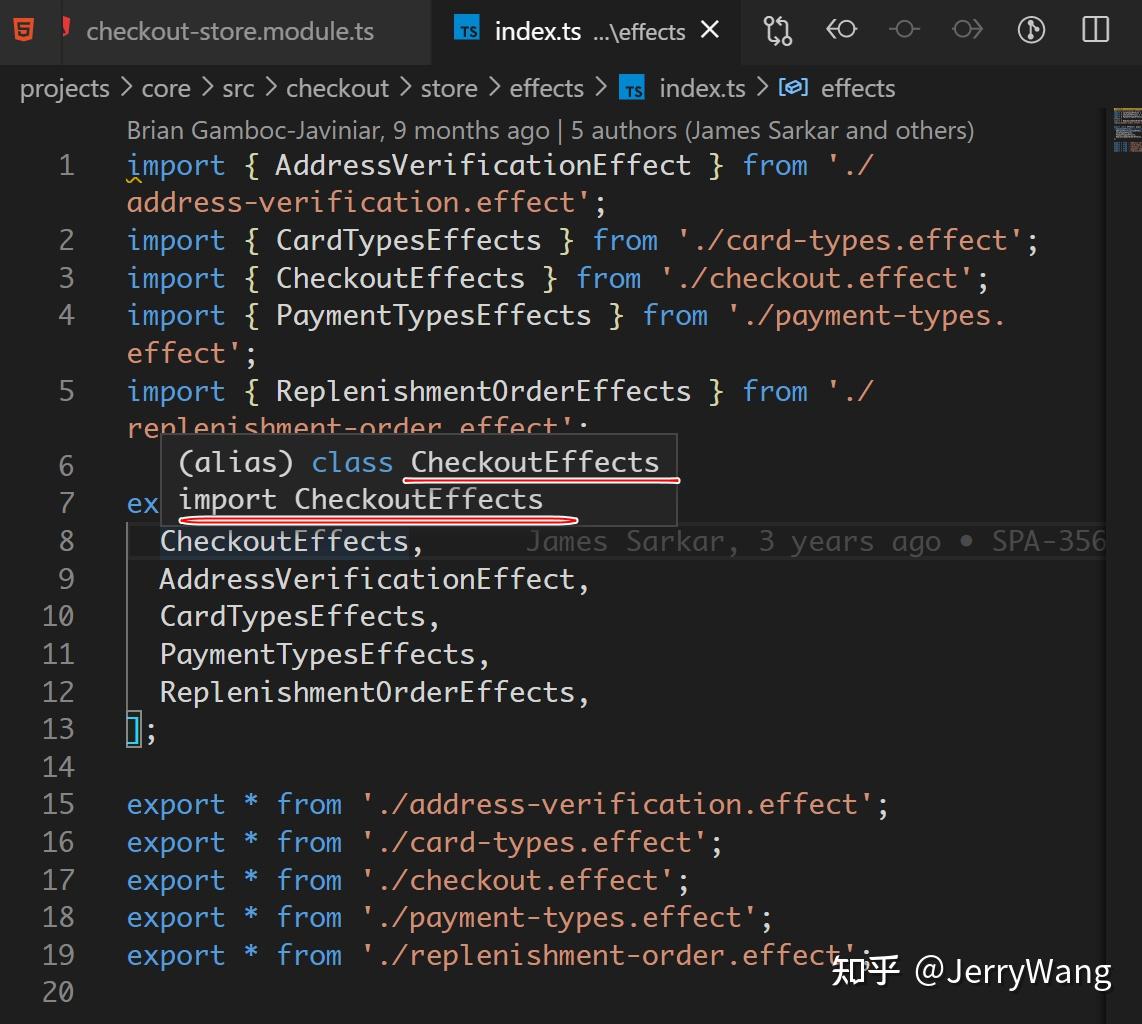Open the index.ts breadcrumb
Image resolution: width=1142 pixels, height=1024 pixels.
point(702,89)
